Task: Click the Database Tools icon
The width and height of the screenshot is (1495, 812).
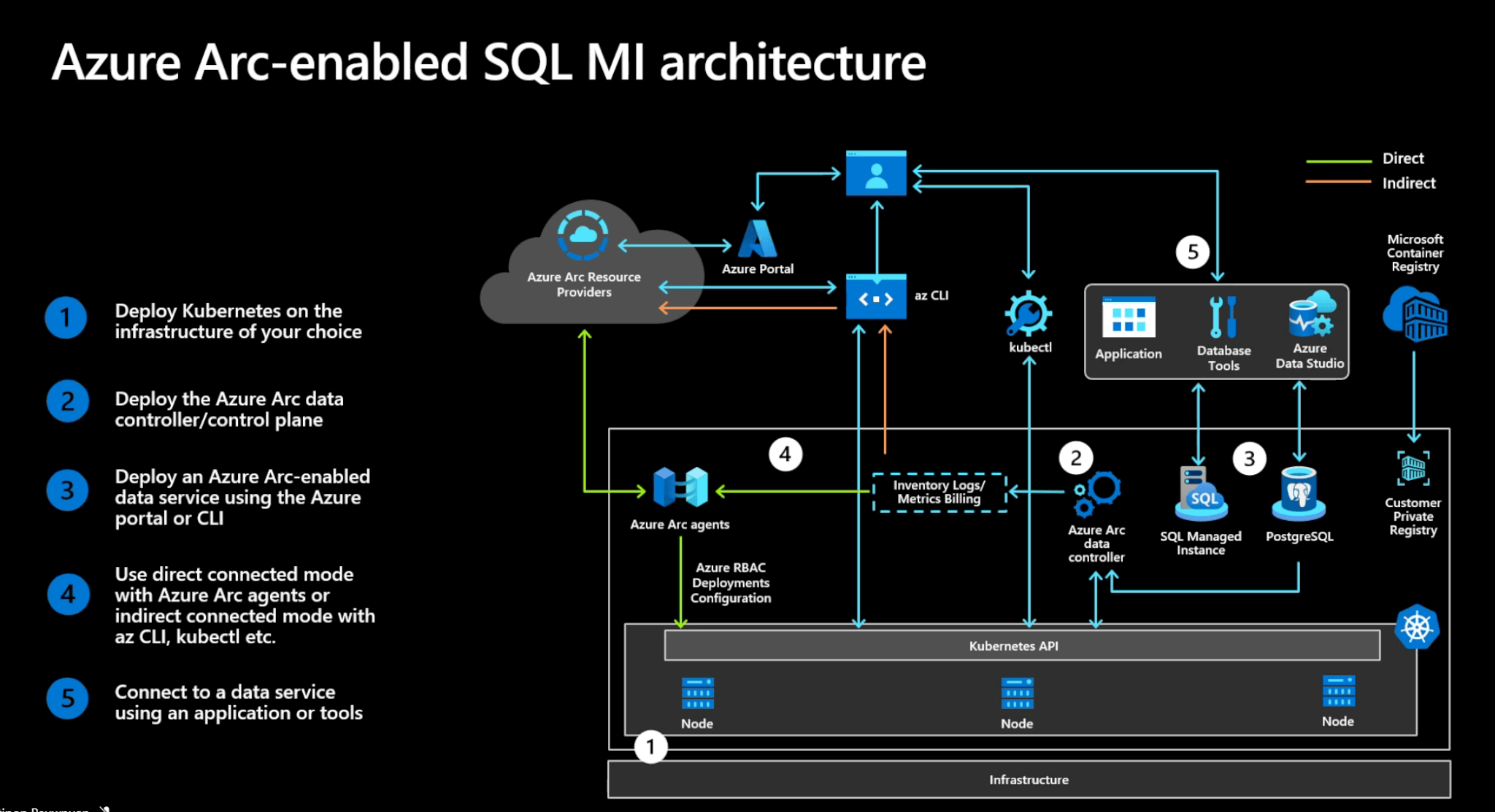Action: 1223,317
